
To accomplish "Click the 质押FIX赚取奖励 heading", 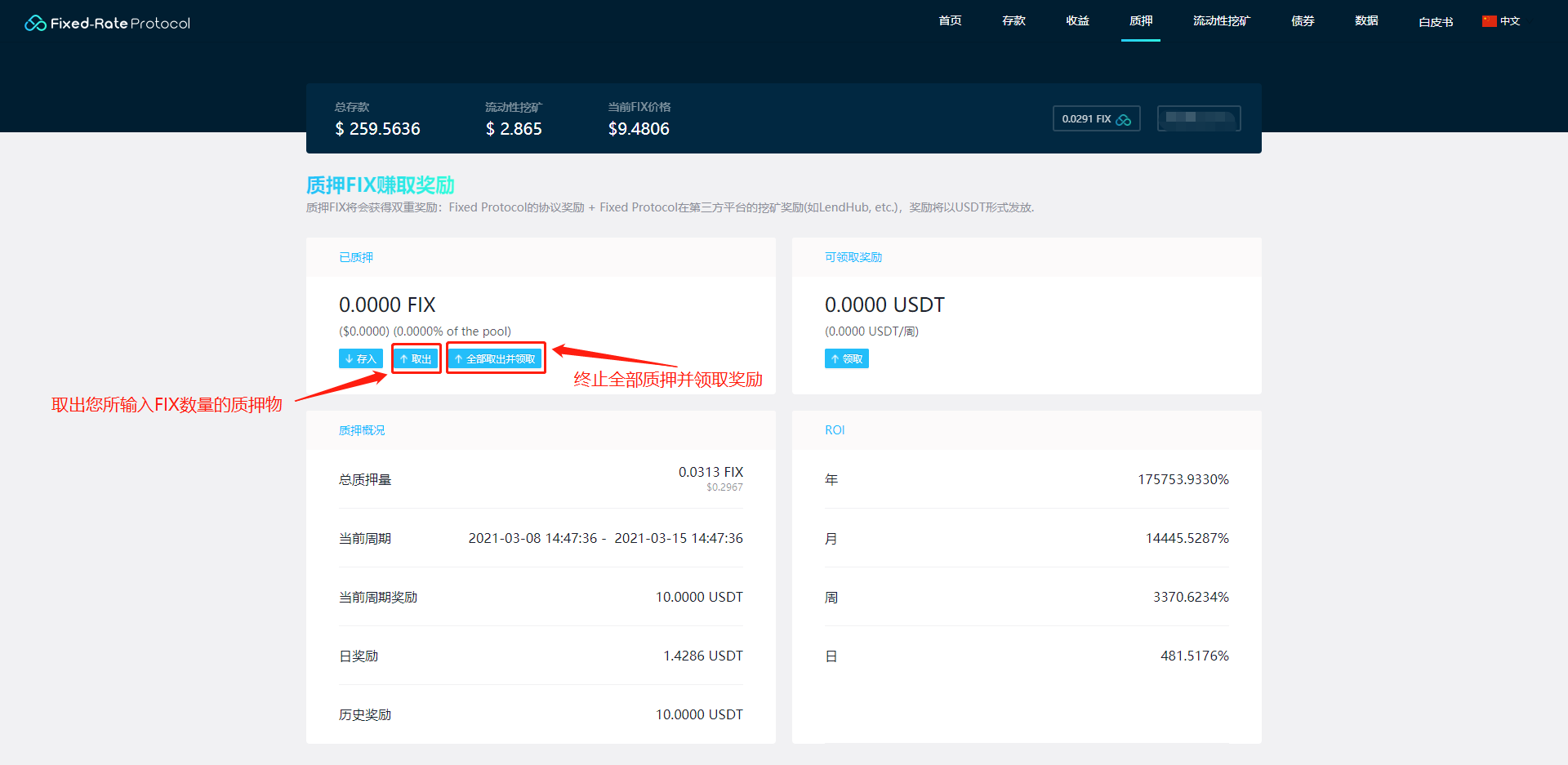I will (x=381, y=185).
